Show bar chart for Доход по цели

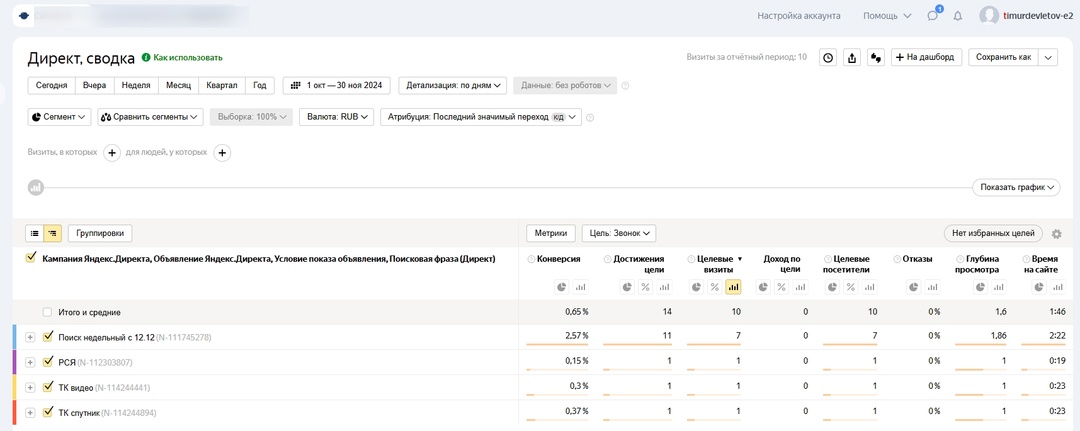(x=800, y=287)
